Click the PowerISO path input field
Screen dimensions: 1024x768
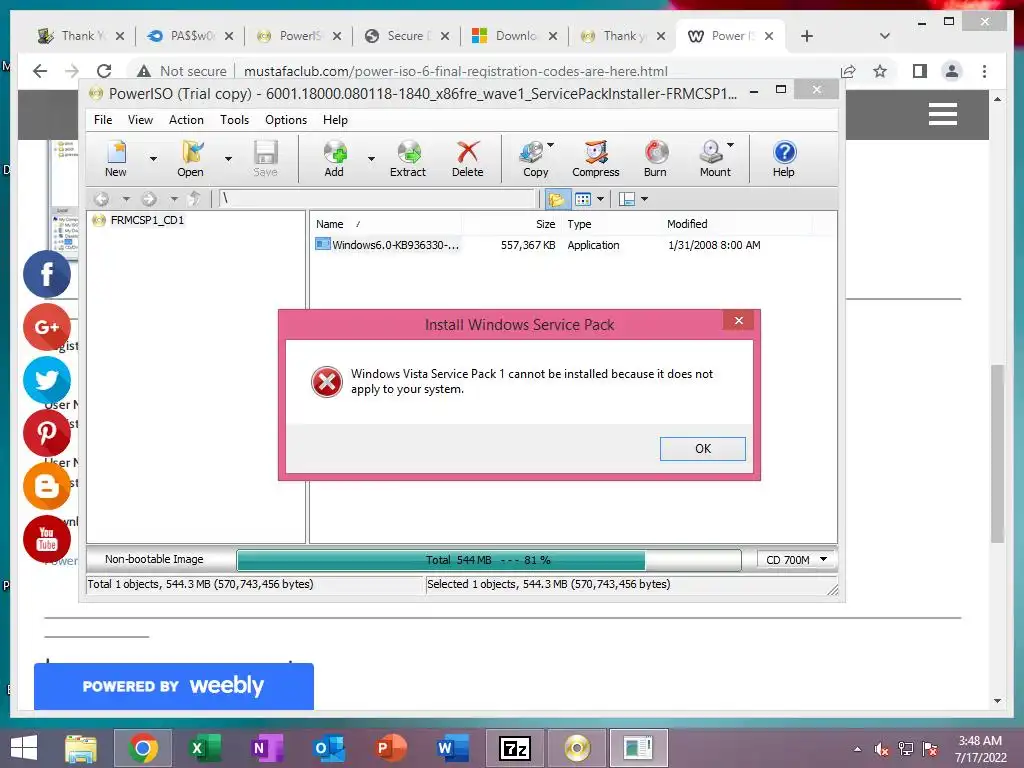coord(377,199)
